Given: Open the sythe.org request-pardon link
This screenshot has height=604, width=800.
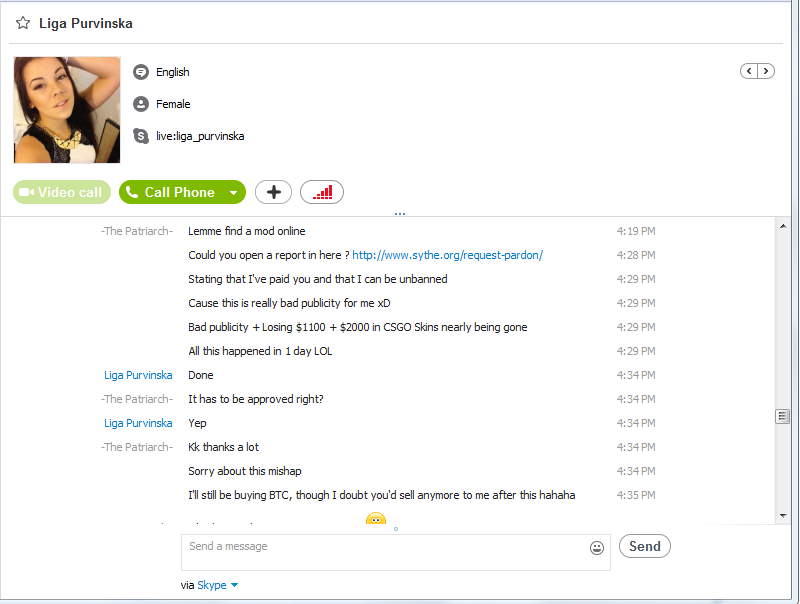Looking at the screenshot, I should 447,255.
